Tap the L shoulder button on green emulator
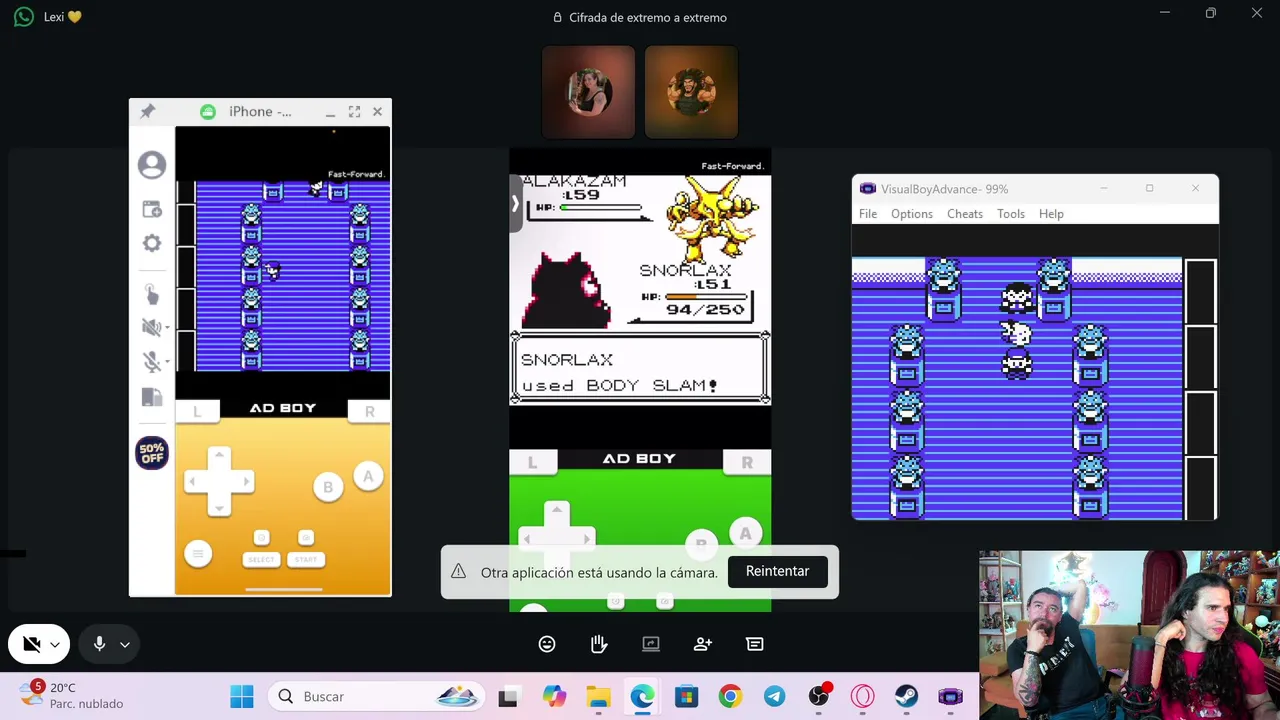The height and width of the screenshot is (720, 1280). pos(532,462)
